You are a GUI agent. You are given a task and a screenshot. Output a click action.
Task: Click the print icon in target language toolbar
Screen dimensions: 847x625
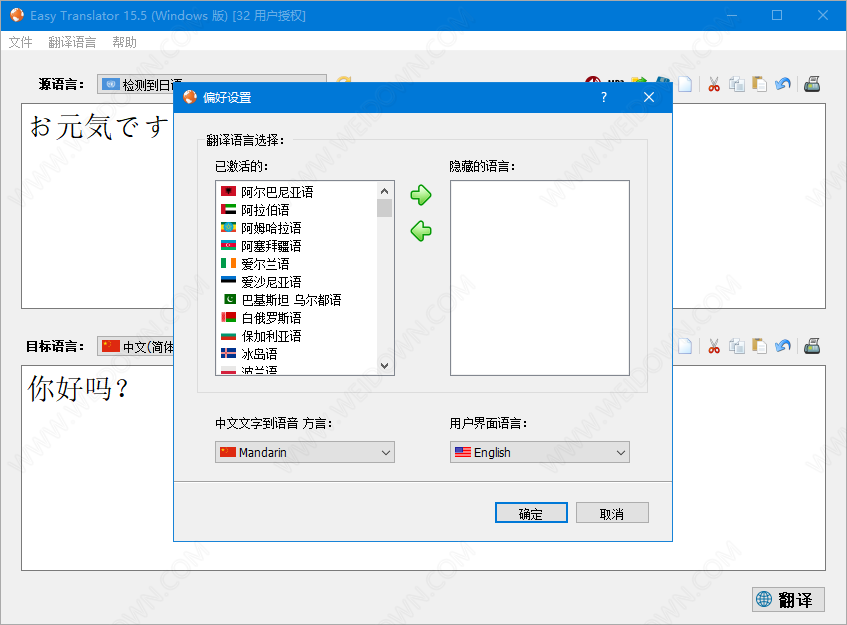813,346
